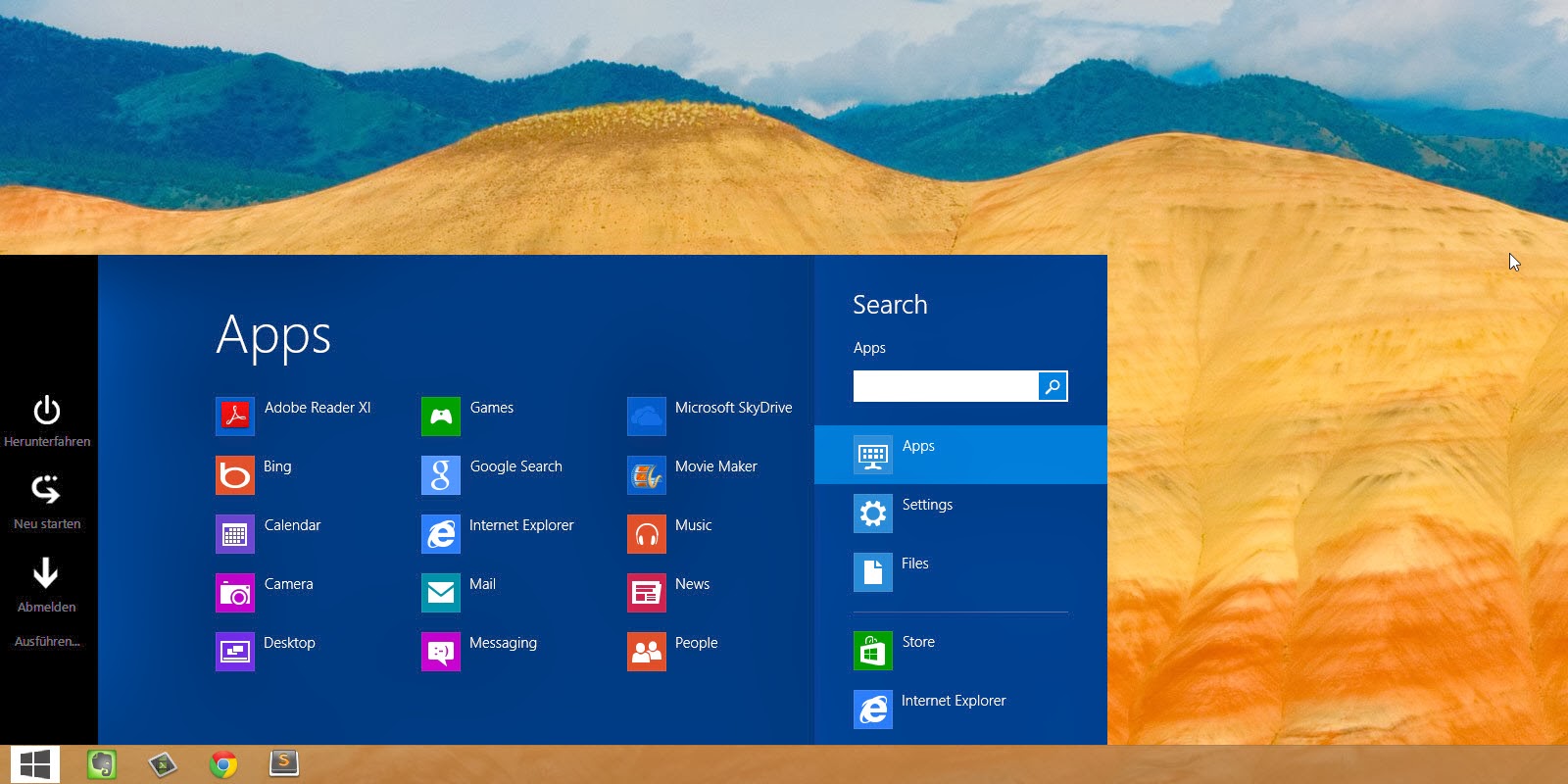Viewport: 1568px width, 784px height.
Task: Open the Calendar app icon
Action: (x=235, y=534)
